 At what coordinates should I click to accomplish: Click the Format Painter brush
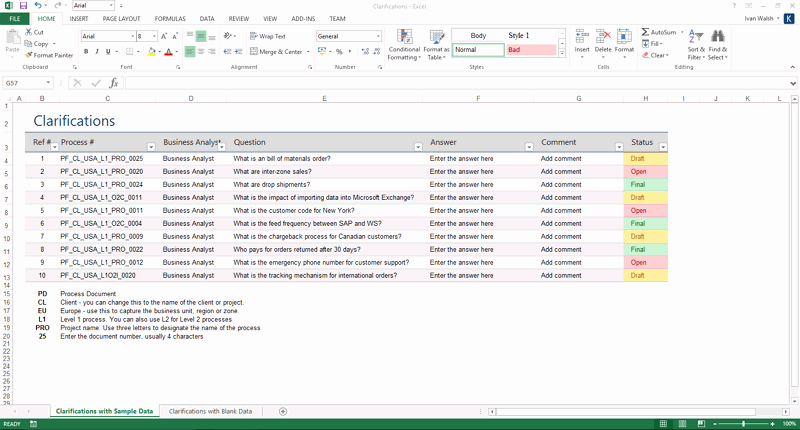29,55
